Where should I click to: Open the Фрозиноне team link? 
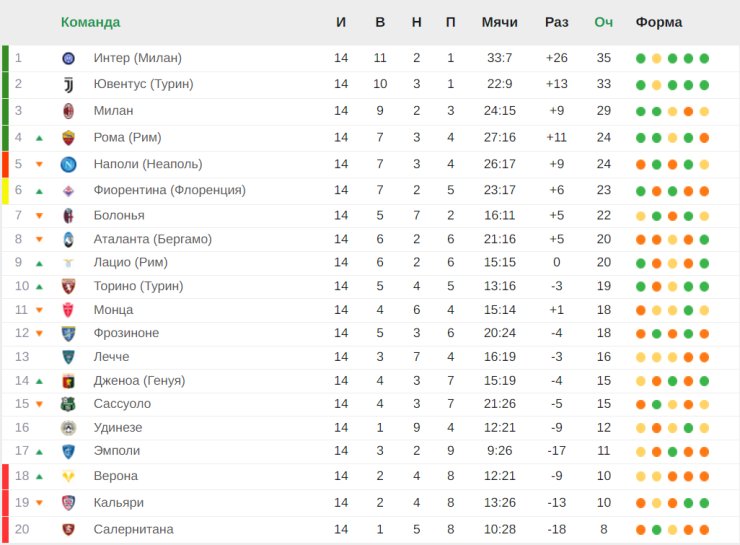pos(126,333)
